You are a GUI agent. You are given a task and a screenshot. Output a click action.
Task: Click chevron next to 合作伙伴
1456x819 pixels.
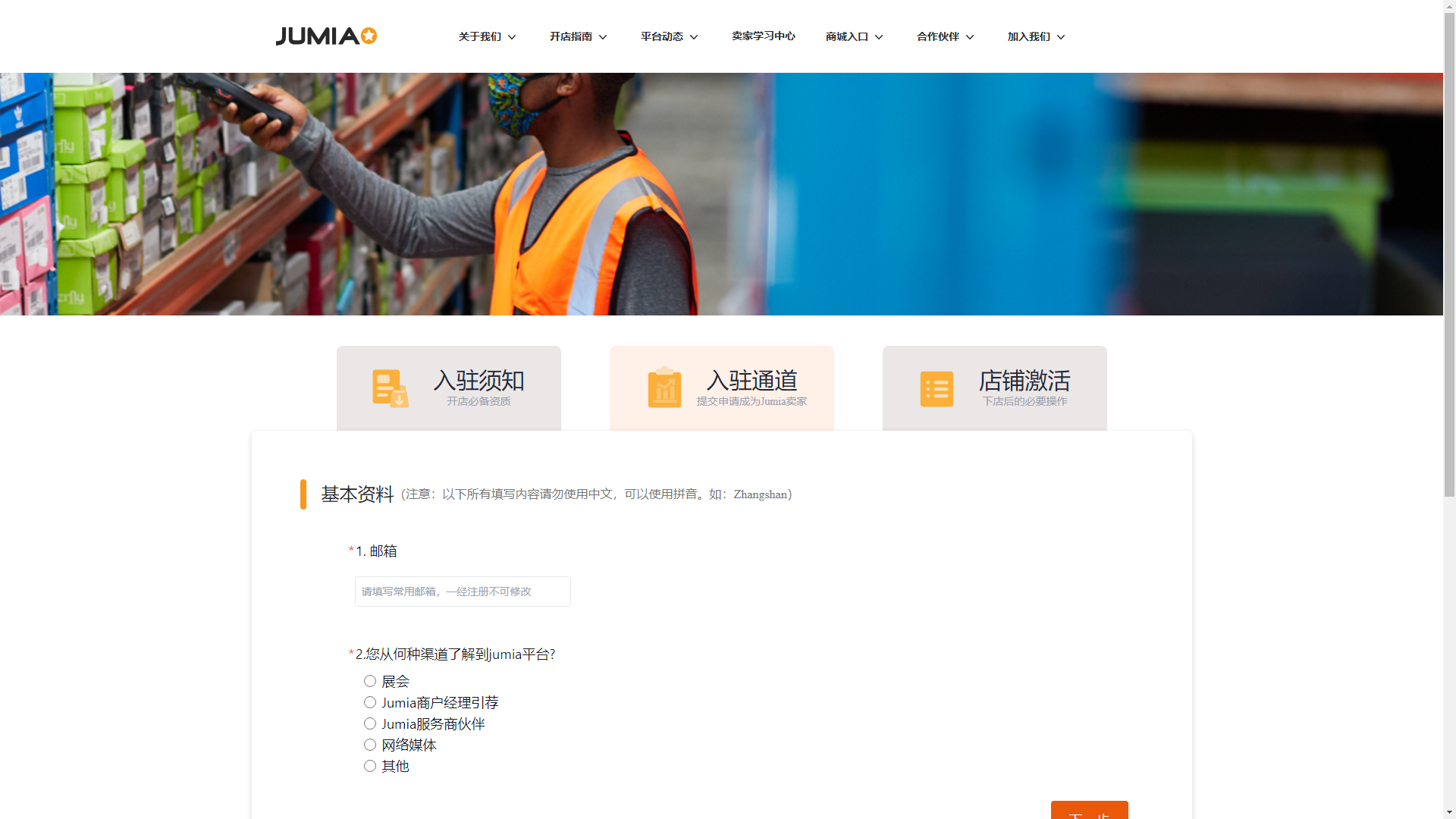(x=970, y=37)
